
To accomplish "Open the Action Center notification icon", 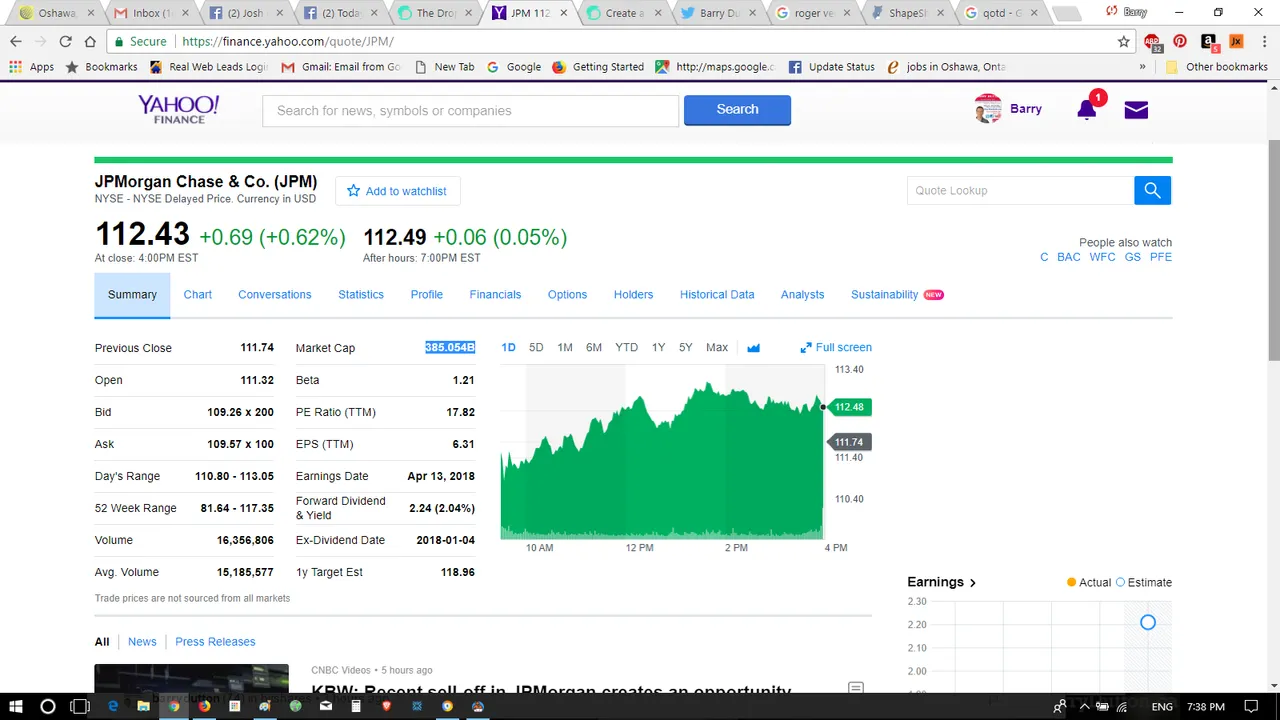I will point(1251,706).
